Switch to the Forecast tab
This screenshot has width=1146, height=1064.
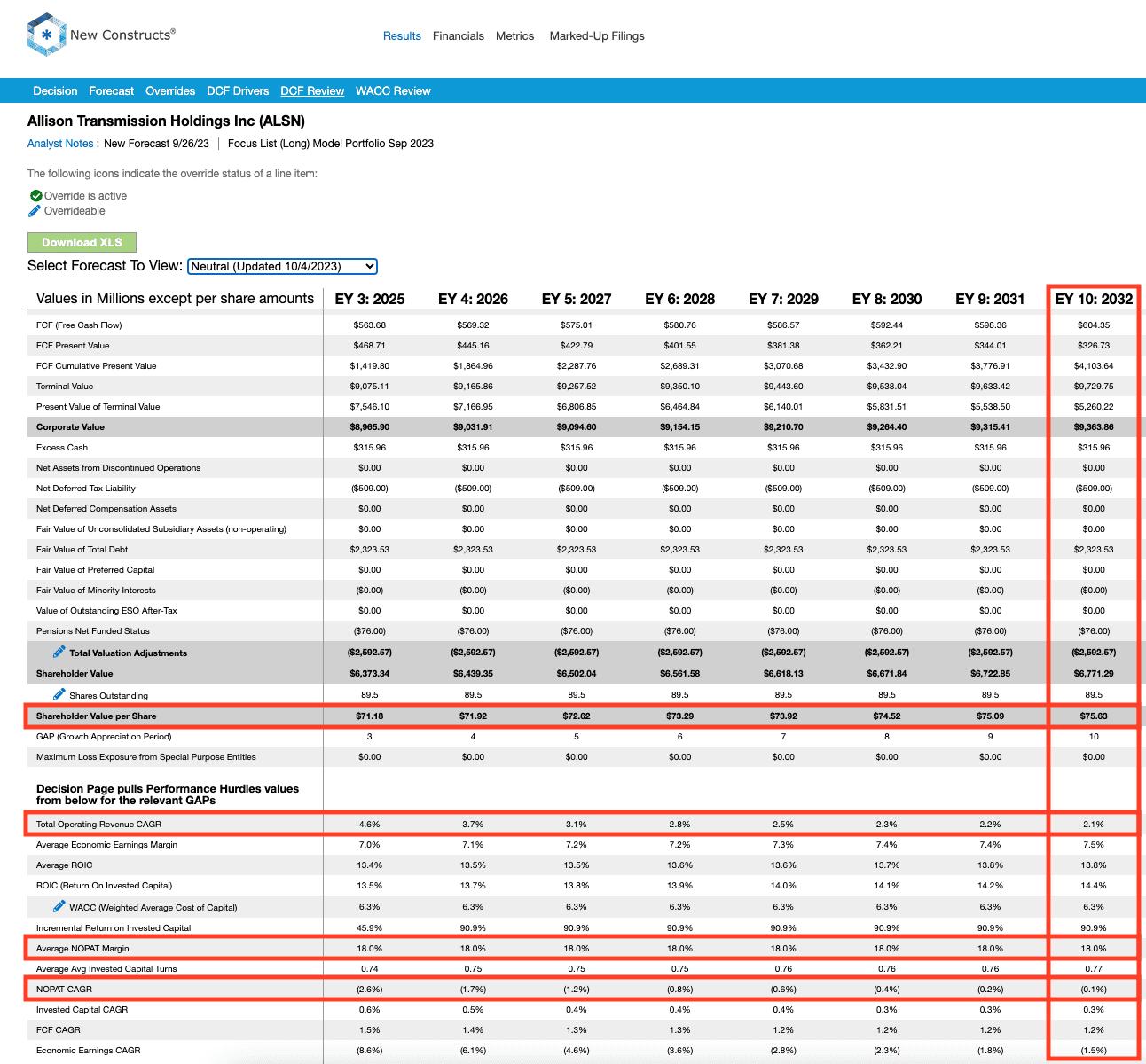(112, 91)
